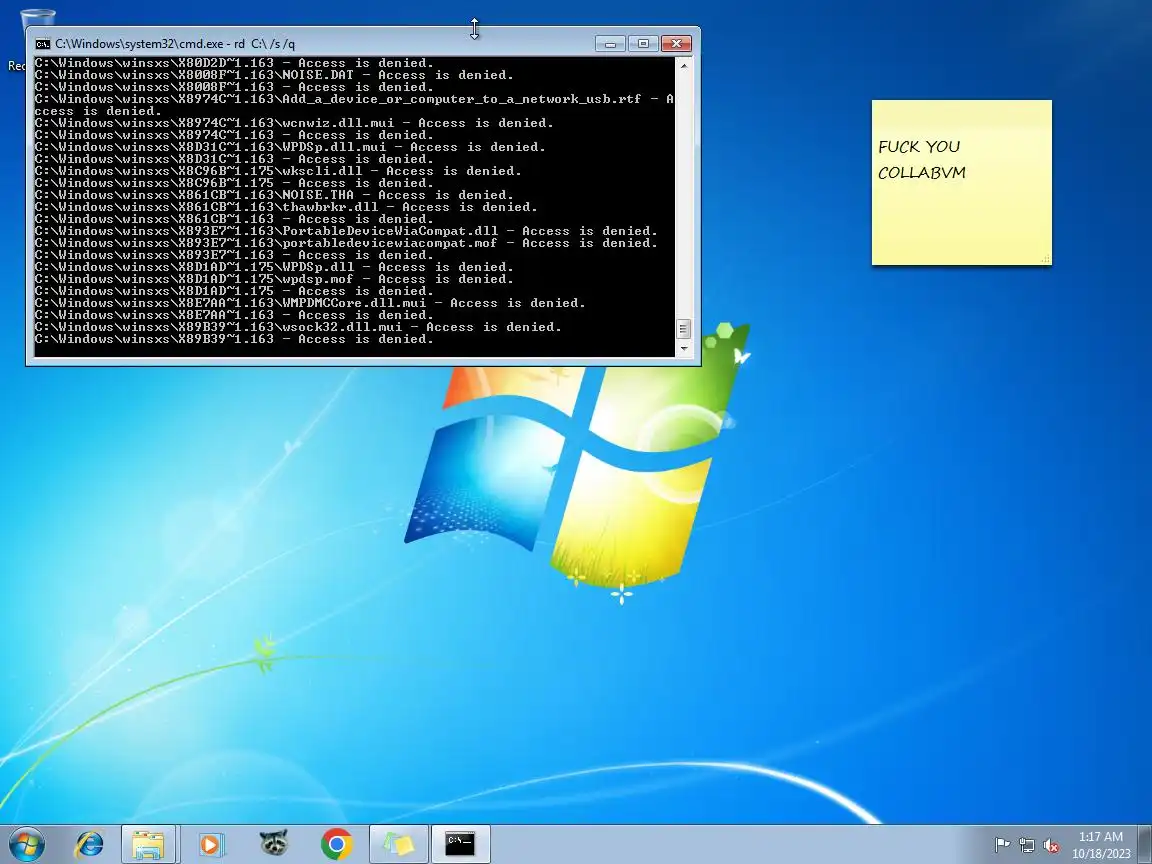Image resolution: width=1152 pixels, height=864 pixels.
Task: Click the line containing wpdsp.mof
Action: (274, 279)
